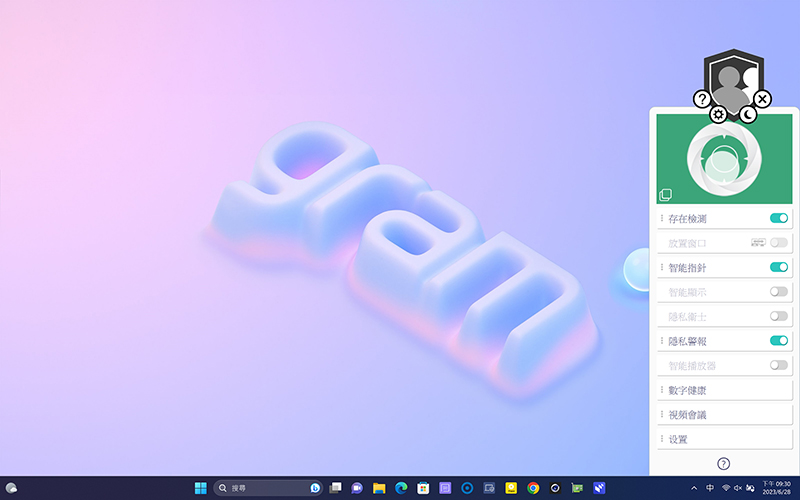Image resolution: width=800 pixels, height=500 pixels.
Task: Click the shield user avatar icon
Action: (x=733, y=78)
